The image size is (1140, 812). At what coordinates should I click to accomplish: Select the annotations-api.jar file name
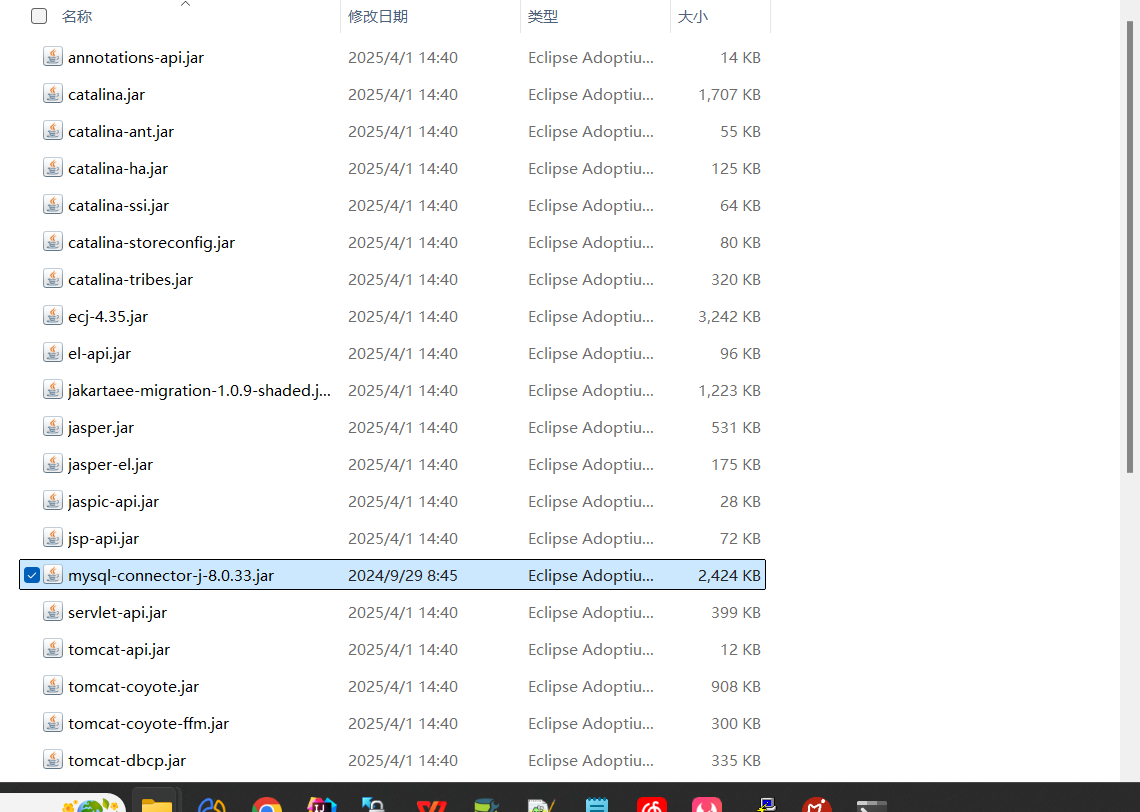[x=136, y=58]
